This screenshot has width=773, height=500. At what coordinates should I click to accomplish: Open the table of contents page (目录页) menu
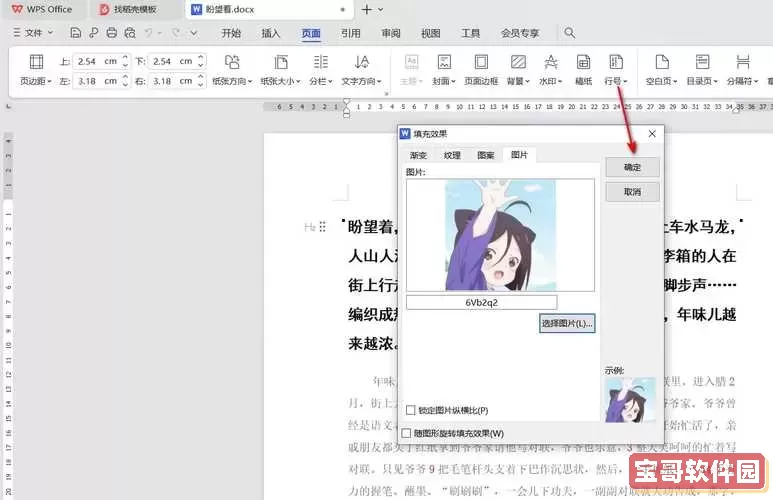click(x=702, y=70)
